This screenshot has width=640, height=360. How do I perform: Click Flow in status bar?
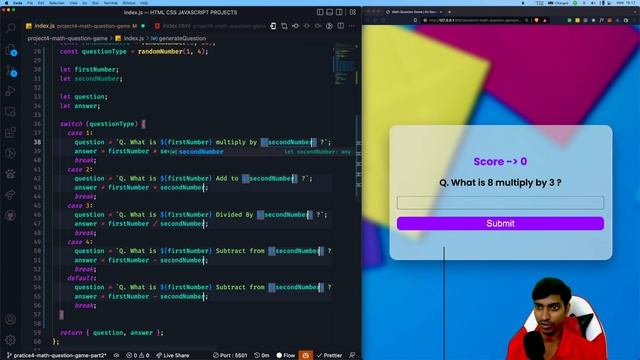(x=286, y=356)
